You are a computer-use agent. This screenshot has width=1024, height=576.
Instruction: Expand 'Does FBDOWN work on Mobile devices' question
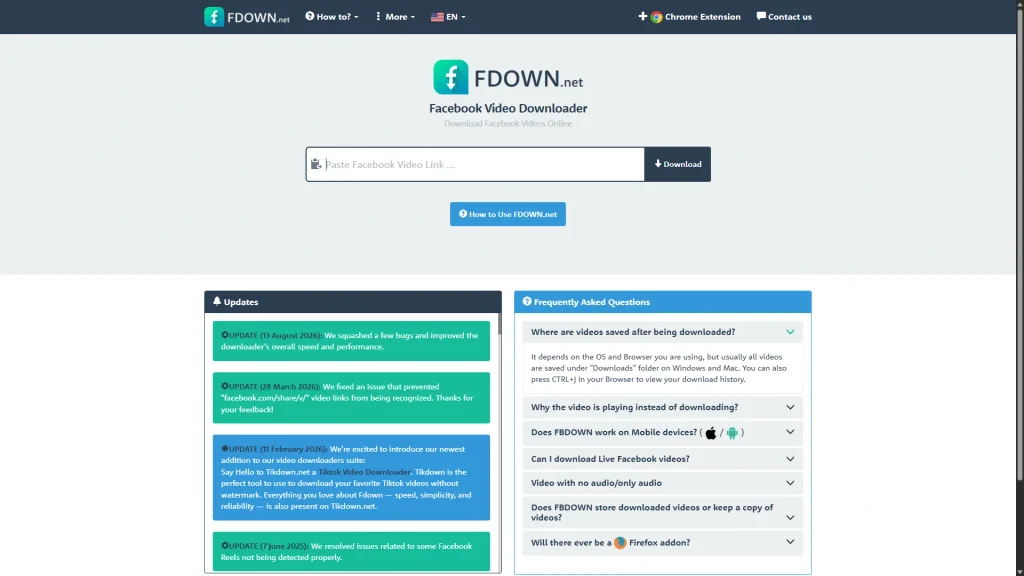pyautogui.click(x=662, y=432)
